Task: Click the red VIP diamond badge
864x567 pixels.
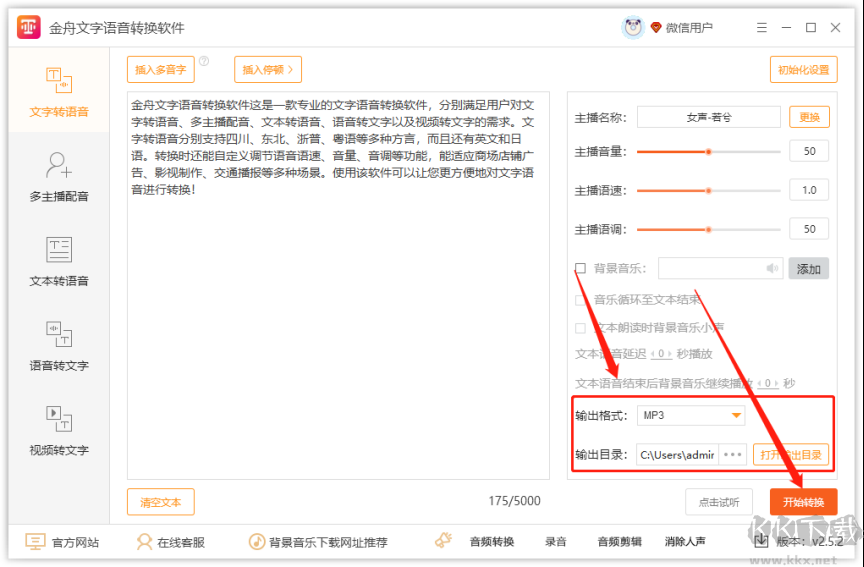Action: pyautogui.click(x=656, y=27)
